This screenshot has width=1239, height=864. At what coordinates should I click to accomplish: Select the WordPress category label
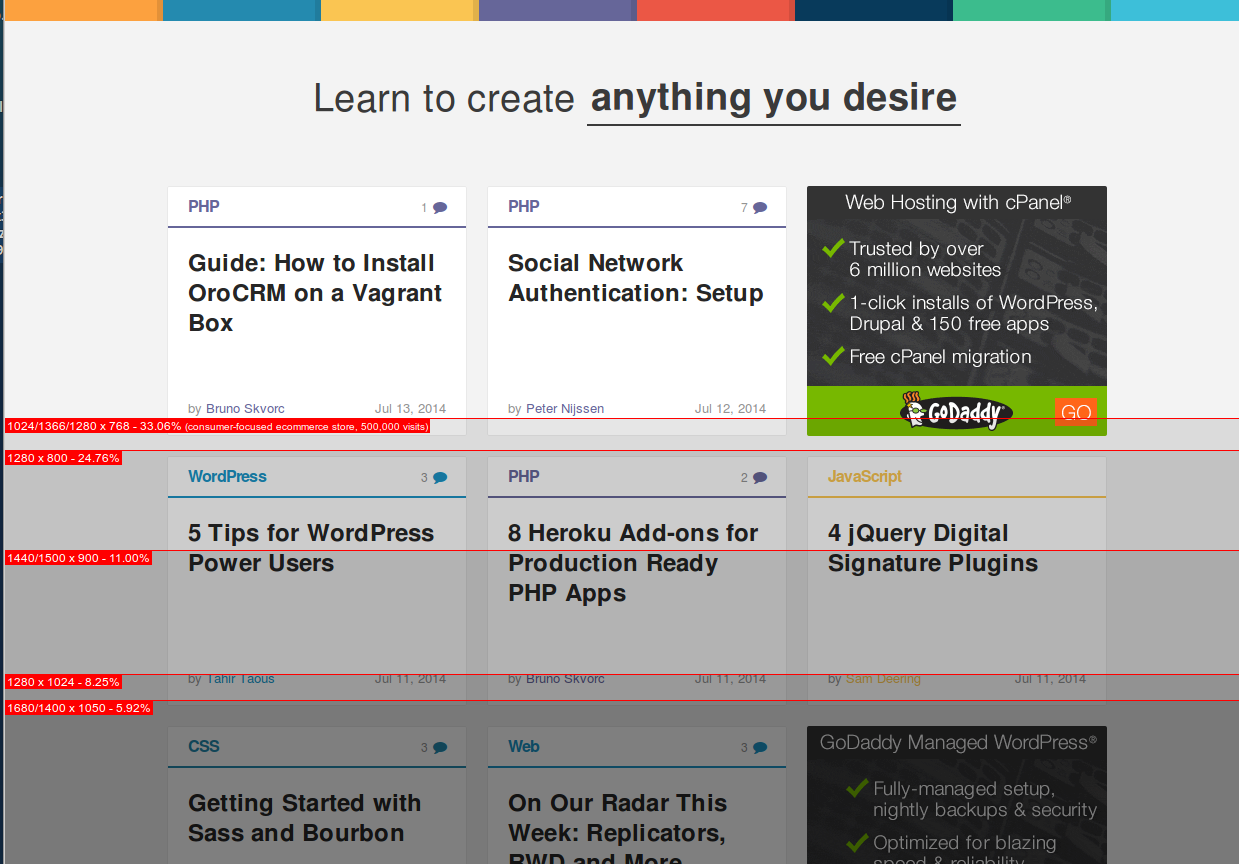pyautogui.click(x=227, y=477)
